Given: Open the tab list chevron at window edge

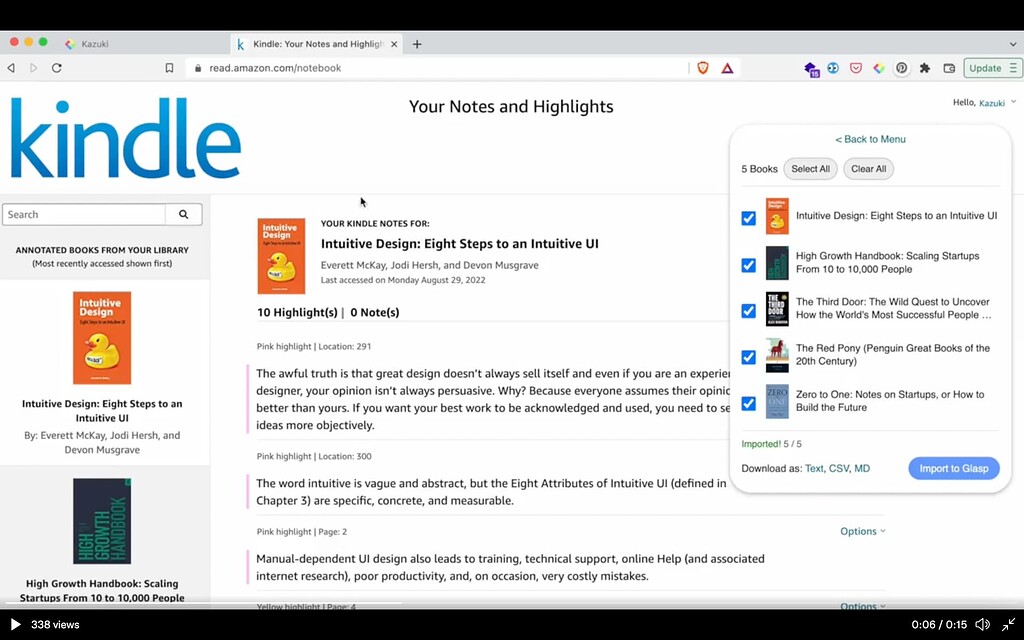Looking at the screenshot, I should point(1013,42).
